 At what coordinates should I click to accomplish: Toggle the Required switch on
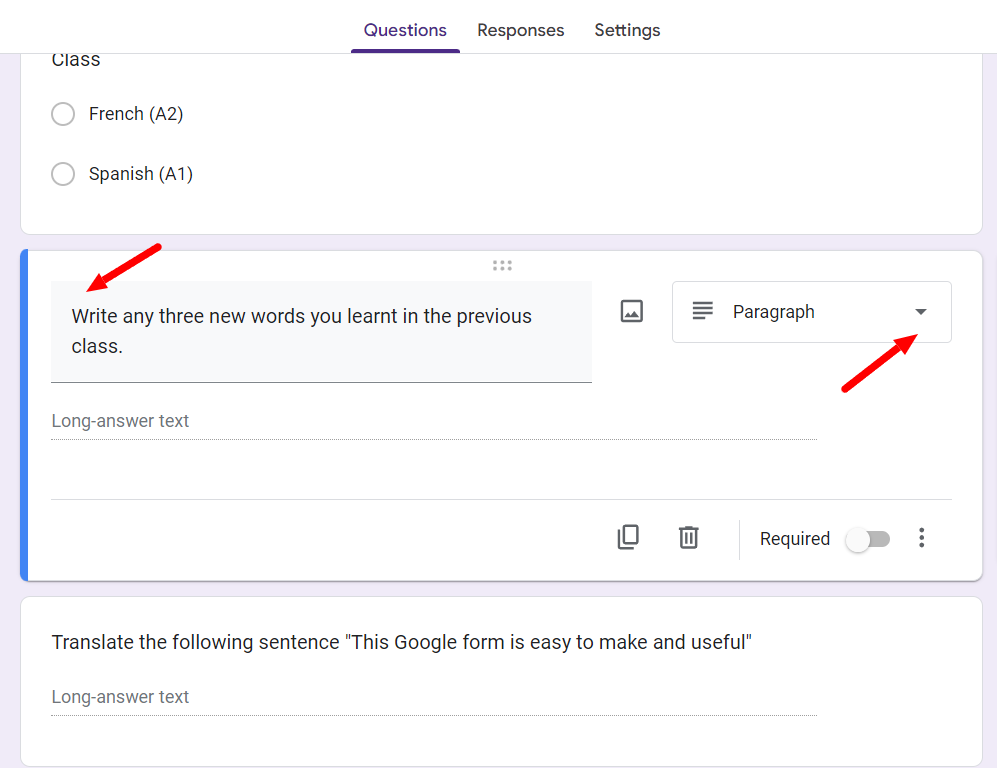[x=868, y=540]
